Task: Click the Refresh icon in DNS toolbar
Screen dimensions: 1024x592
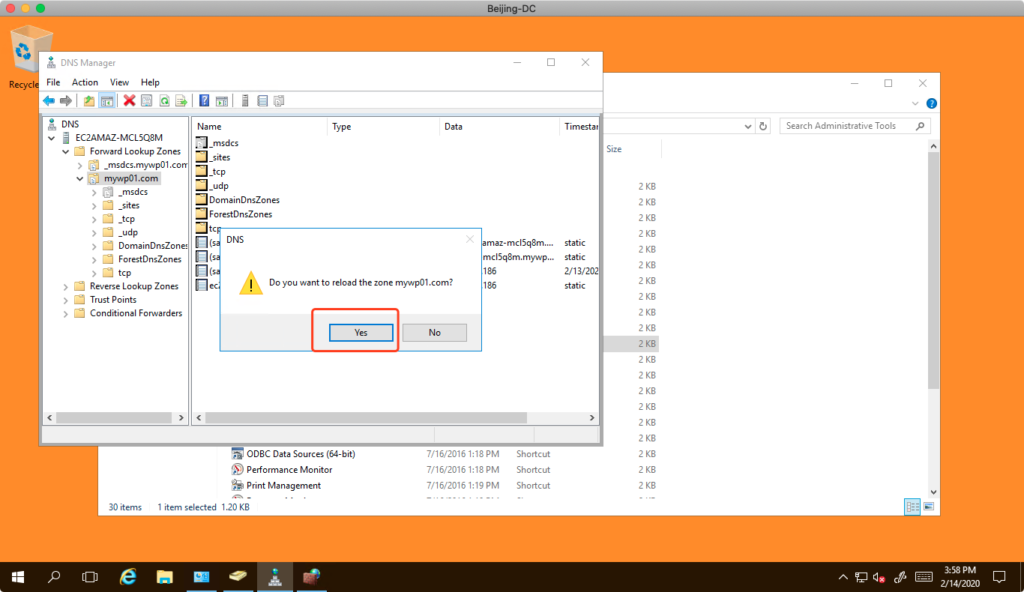Action: [164, 101]
